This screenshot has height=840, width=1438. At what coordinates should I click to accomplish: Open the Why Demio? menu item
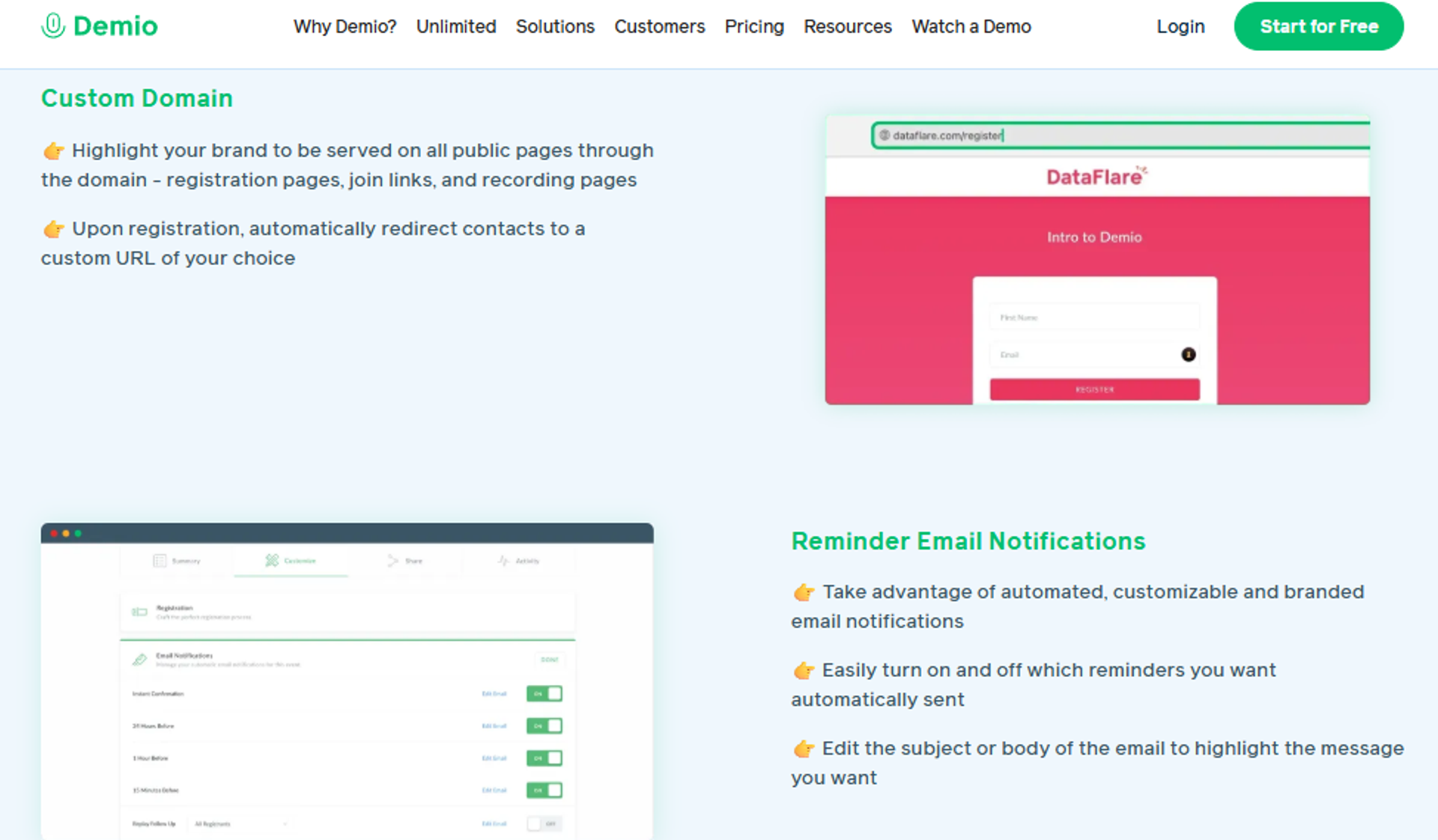[345, 27]
